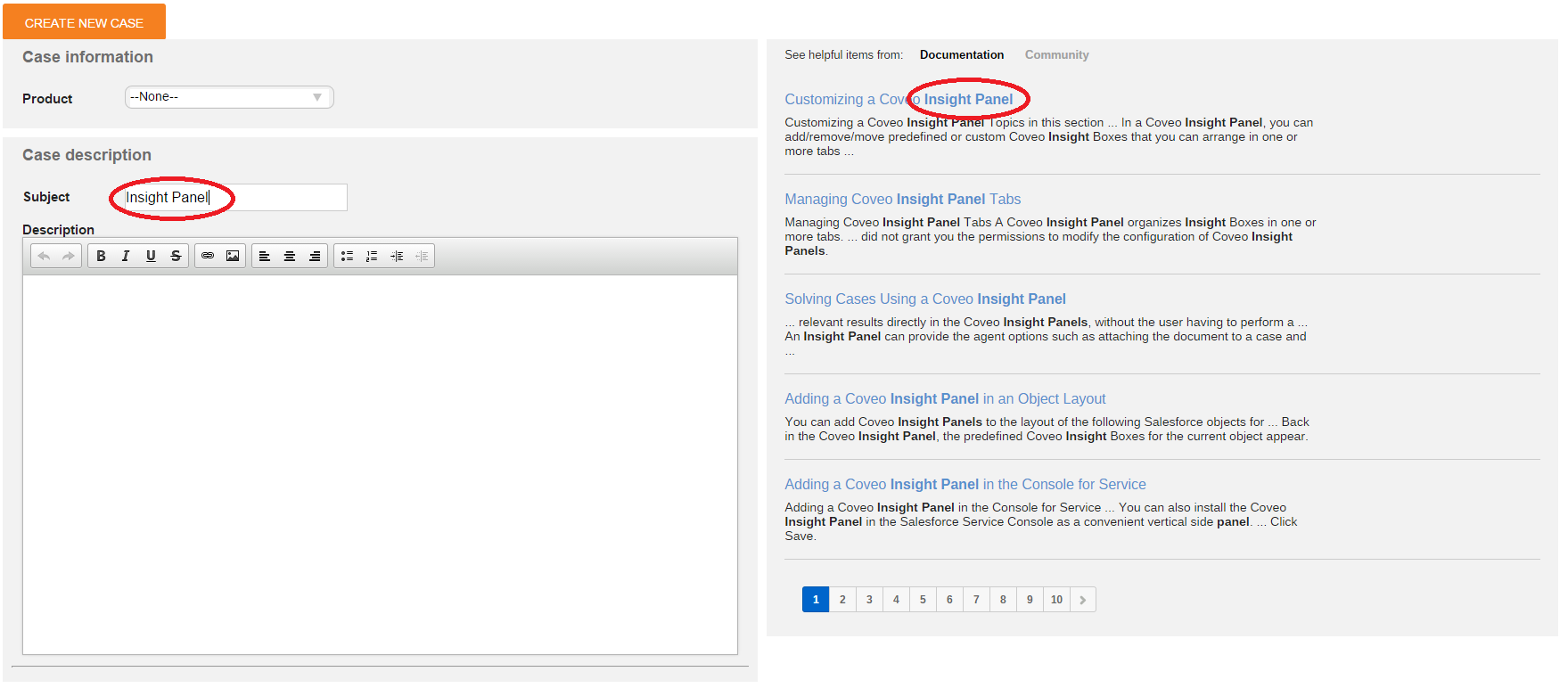
Task: Go to results page 3
Action: [x=869, y=600]
